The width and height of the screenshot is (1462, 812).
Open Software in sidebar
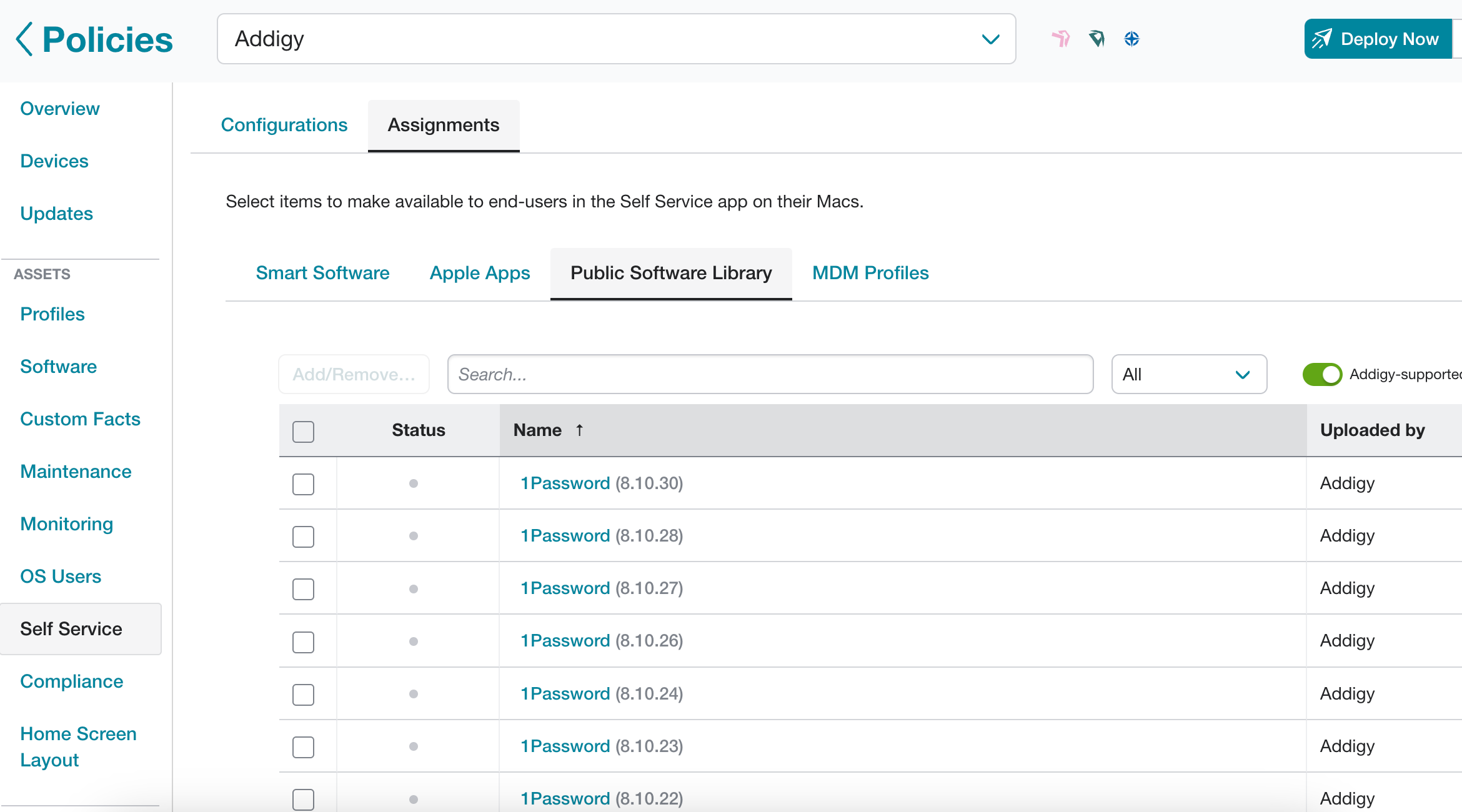click(58, 367)
